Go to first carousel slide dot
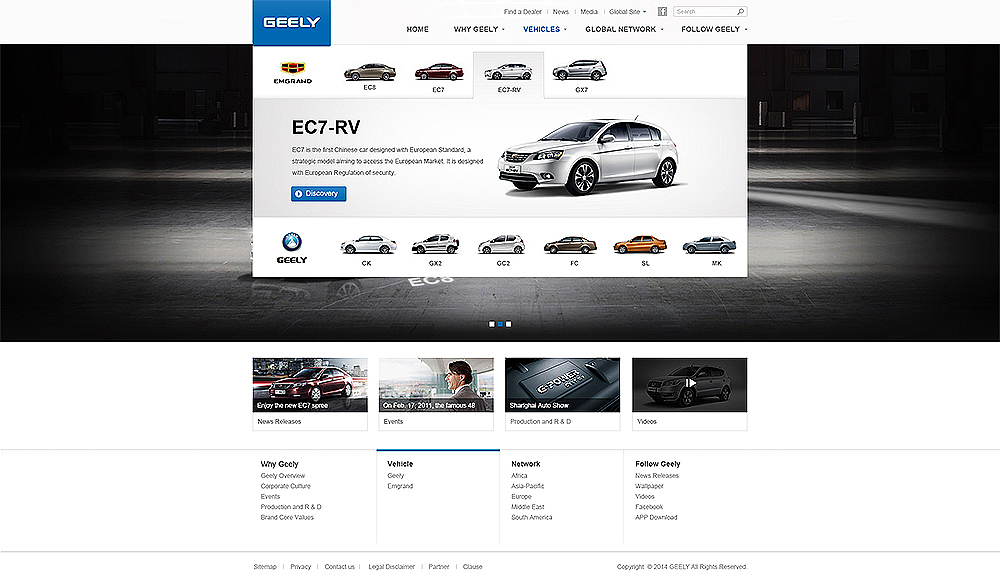The width and height of the screenshot is (1000, 581). point(492,324)
